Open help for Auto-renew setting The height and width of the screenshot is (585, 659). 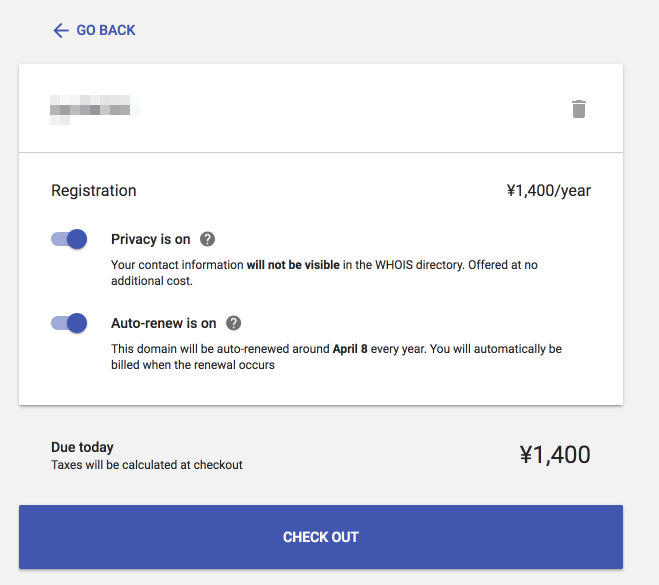[234, 323]
